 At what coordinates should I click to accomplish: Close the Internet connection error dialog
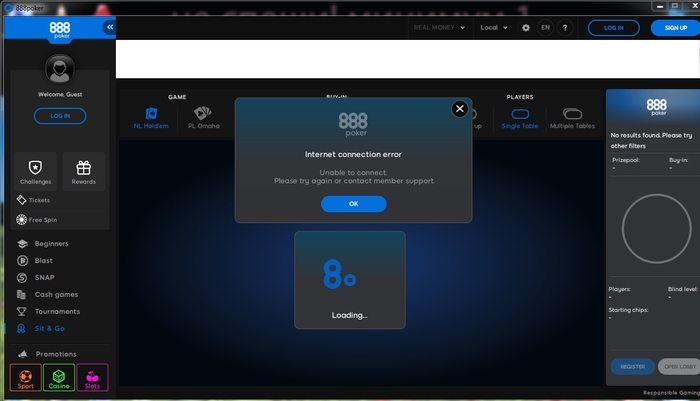tap(460, 109)
